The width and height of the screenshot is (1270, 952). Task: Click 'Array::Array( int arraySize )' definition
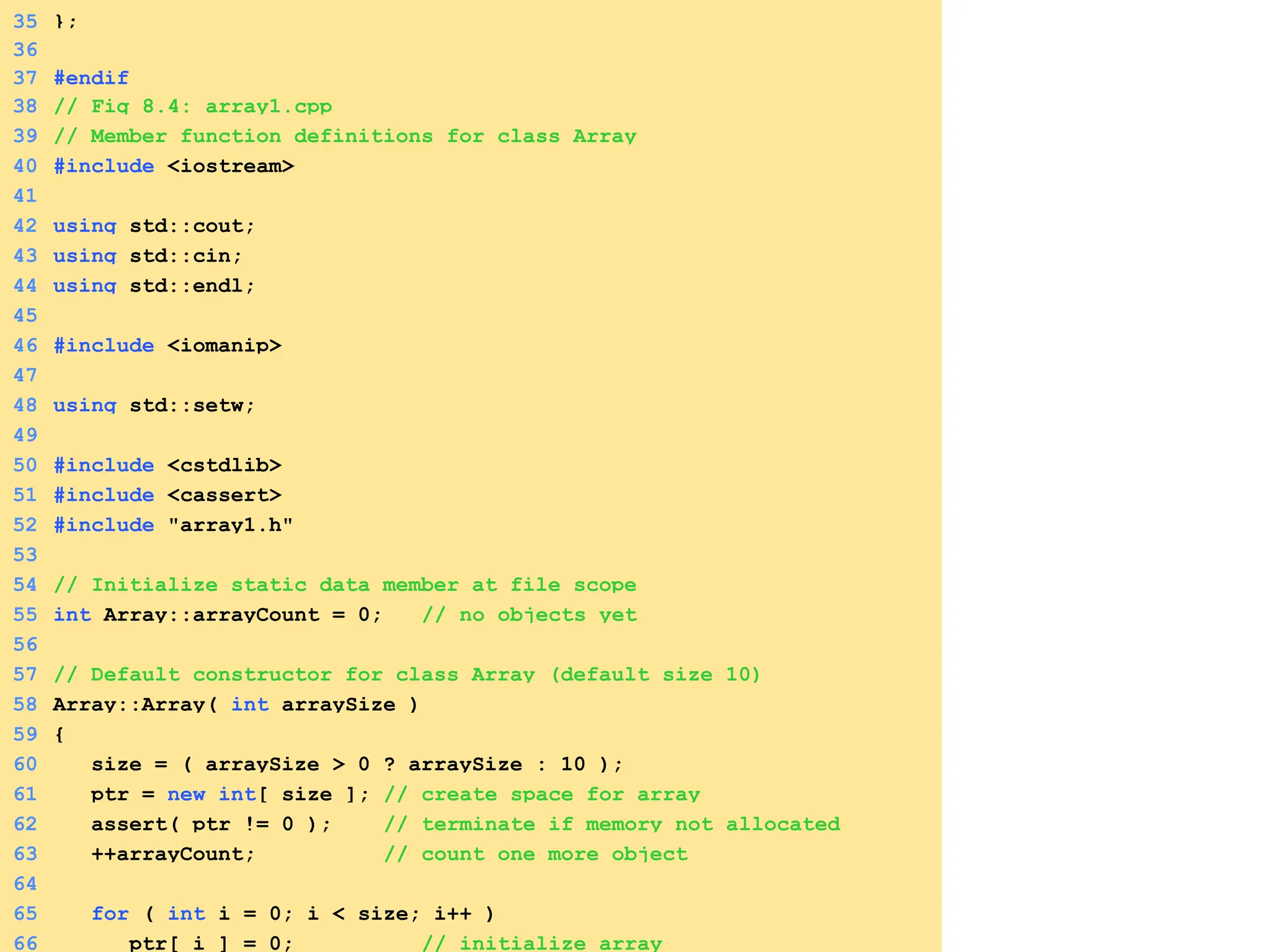pos(236,705)
